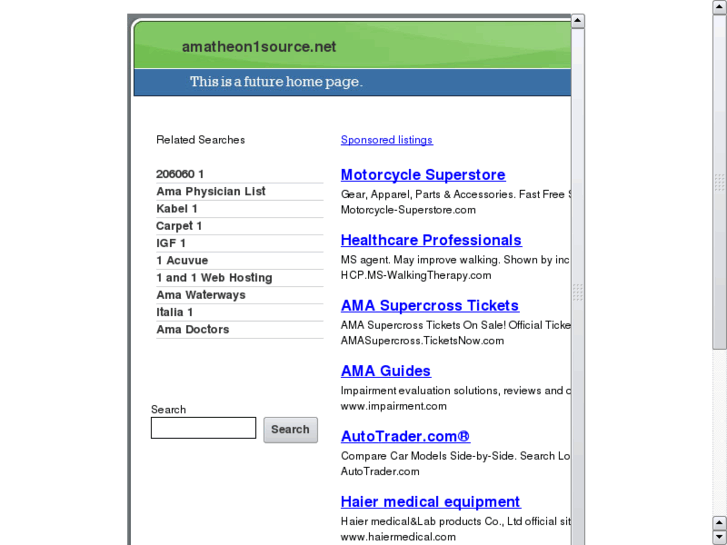Viewport: 727px width, 545px height.
Task: Open the AMA Supercross Tickets link
Action: pyautogui.click(x=430, y=306)
